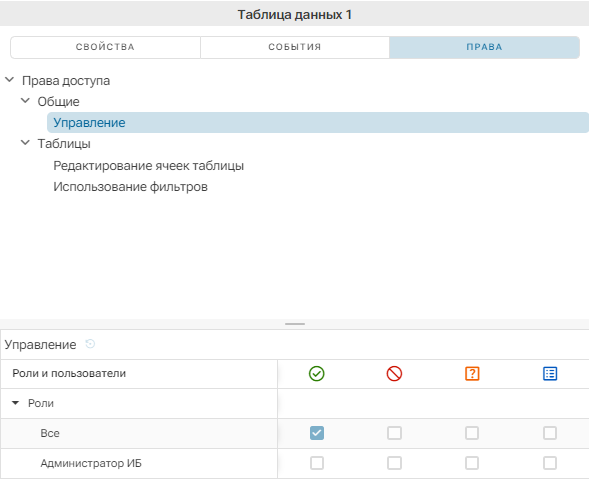The width and height of the screenshot is (589, 495).
Task: Click the orange question mark icon
Action: tap(472, 374)
